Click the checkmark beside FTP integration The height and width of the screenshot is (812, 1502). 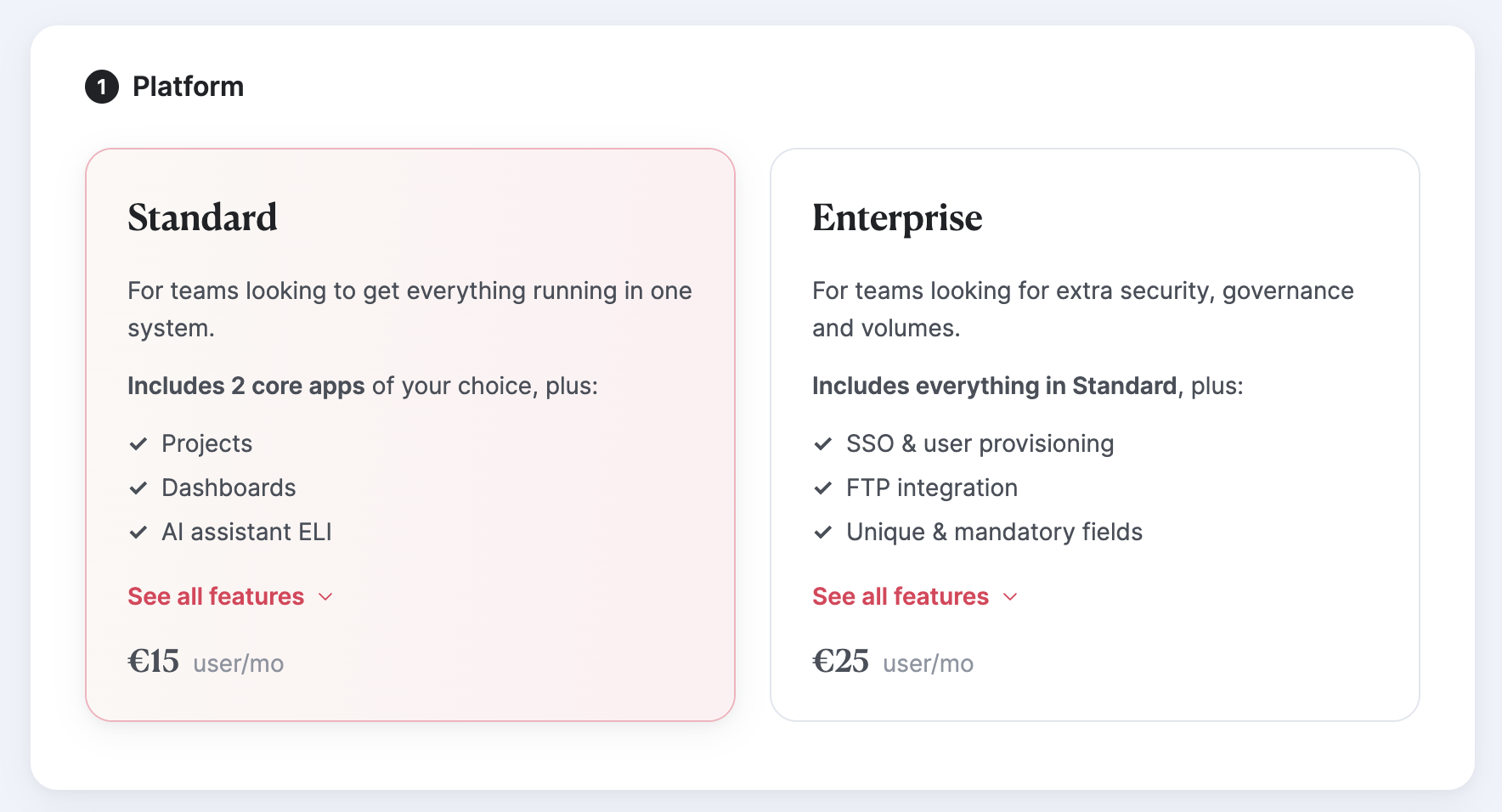tap(823, 488)
